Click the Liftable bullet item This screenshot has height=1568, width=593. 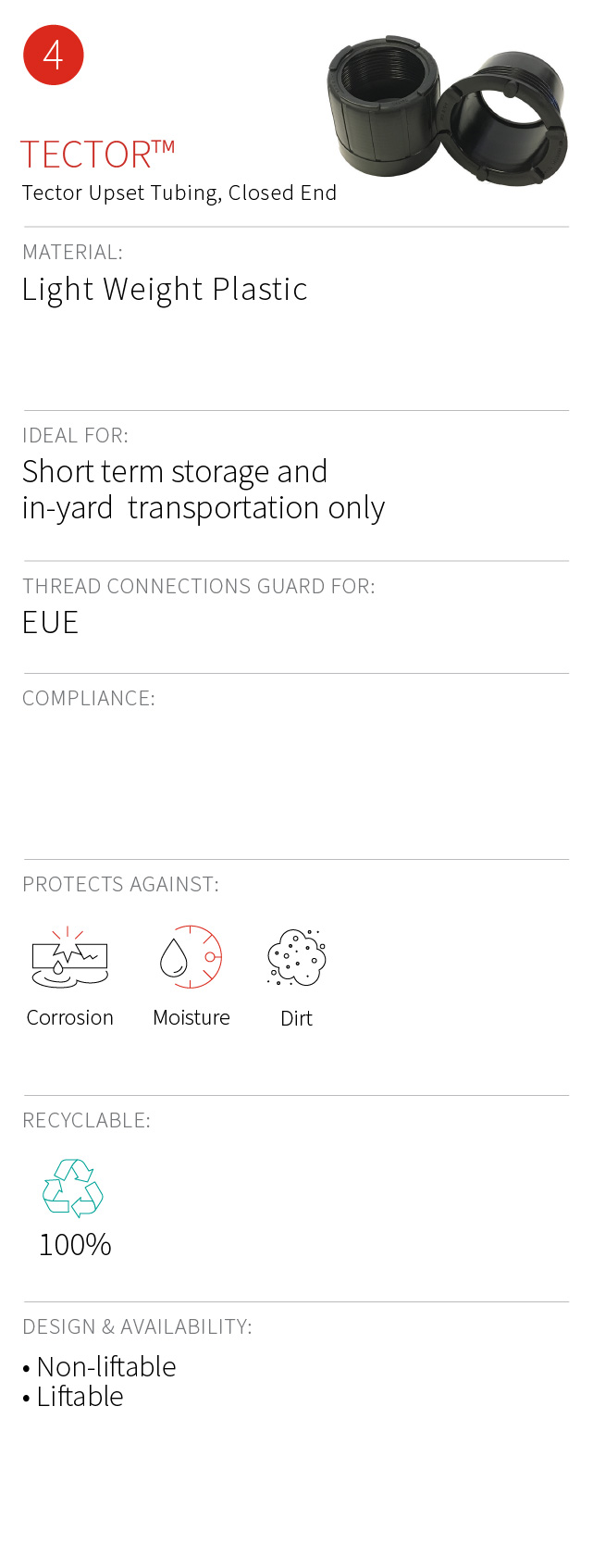(x=80, y=1397)
